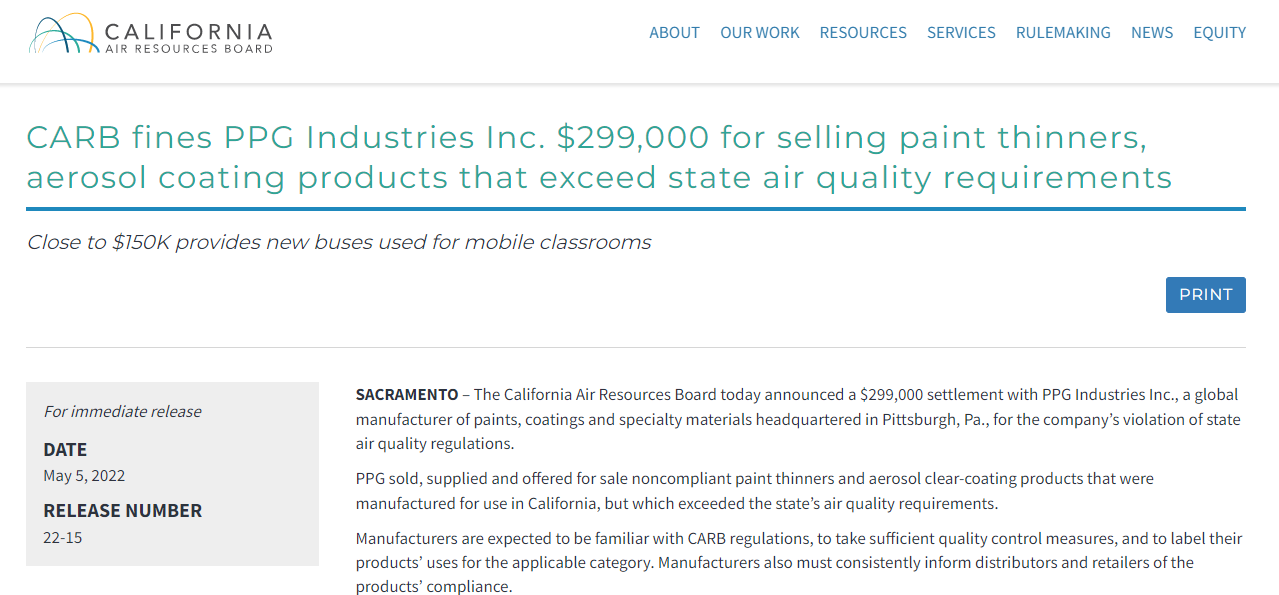Click the bold SACRAMENTO dateline
This screenshot has height=595, width=1279.
pyautogui.click(x=407, y=395)
